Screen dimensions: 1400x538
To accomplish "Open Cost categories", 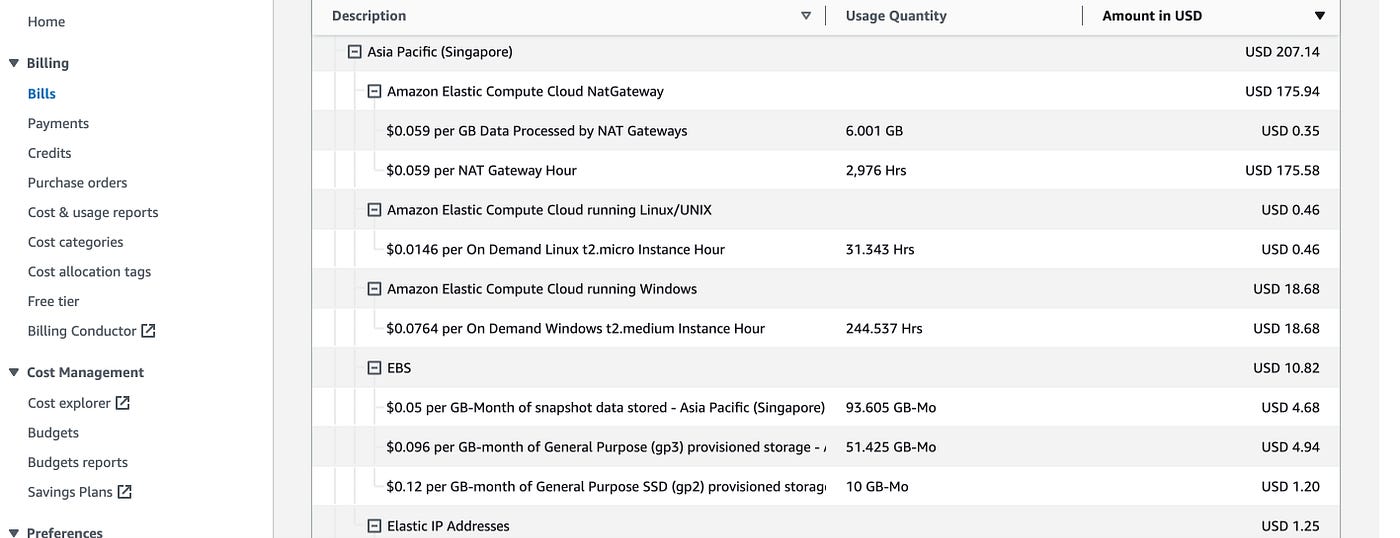I will (x=75, y=242).
